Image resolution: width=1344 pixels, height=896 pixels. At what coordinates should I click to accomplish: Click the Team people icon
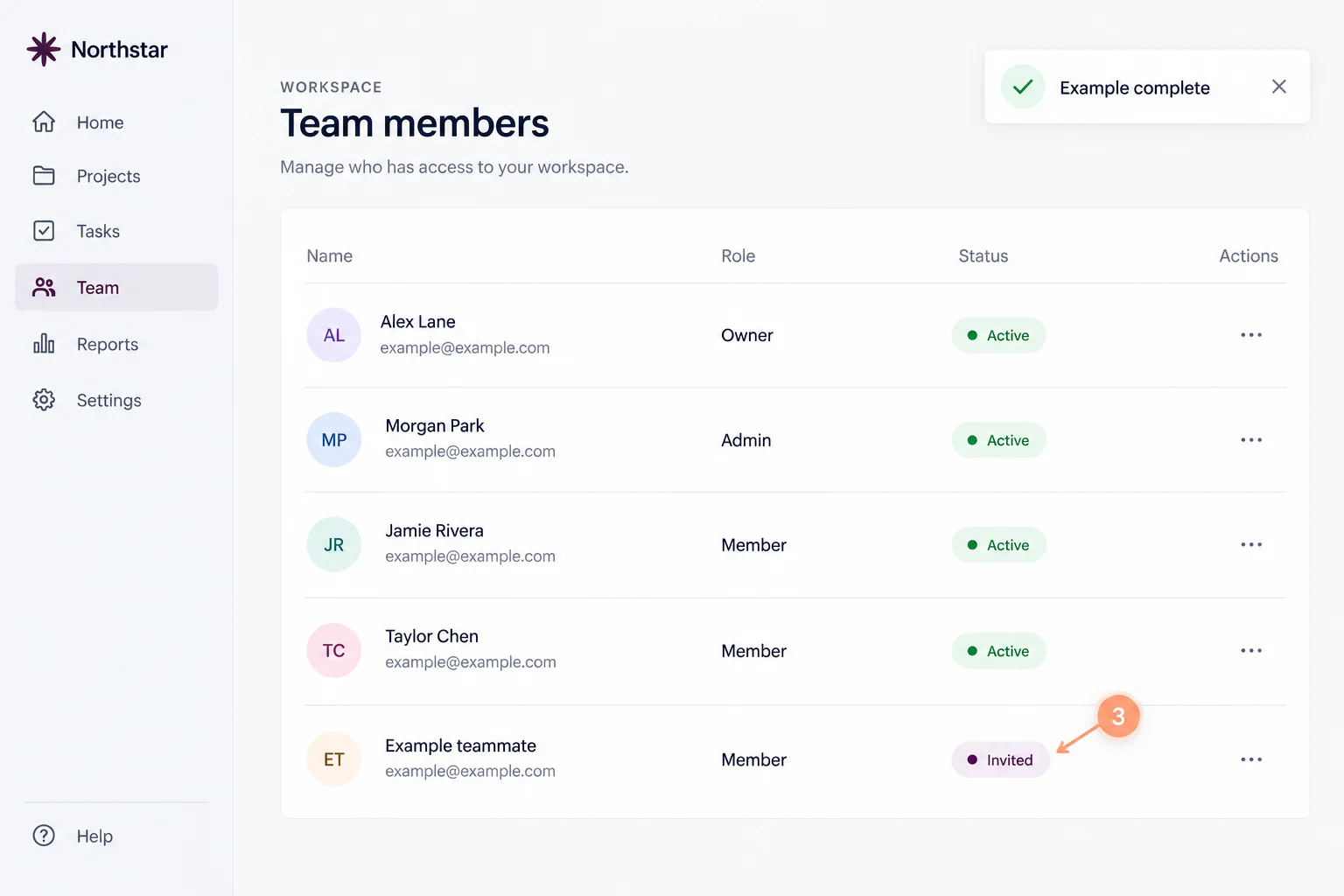44,287
